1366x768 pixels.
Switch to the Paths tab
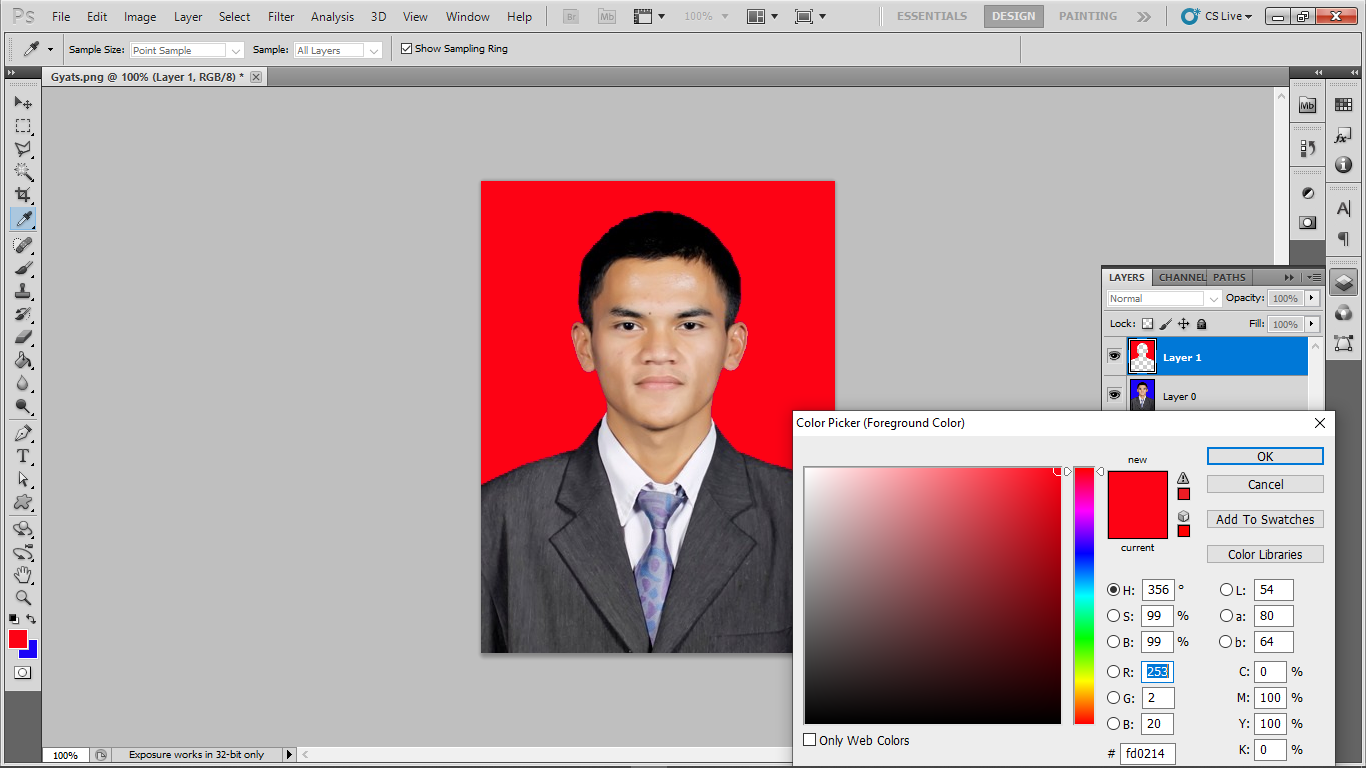coord(1229,277)
